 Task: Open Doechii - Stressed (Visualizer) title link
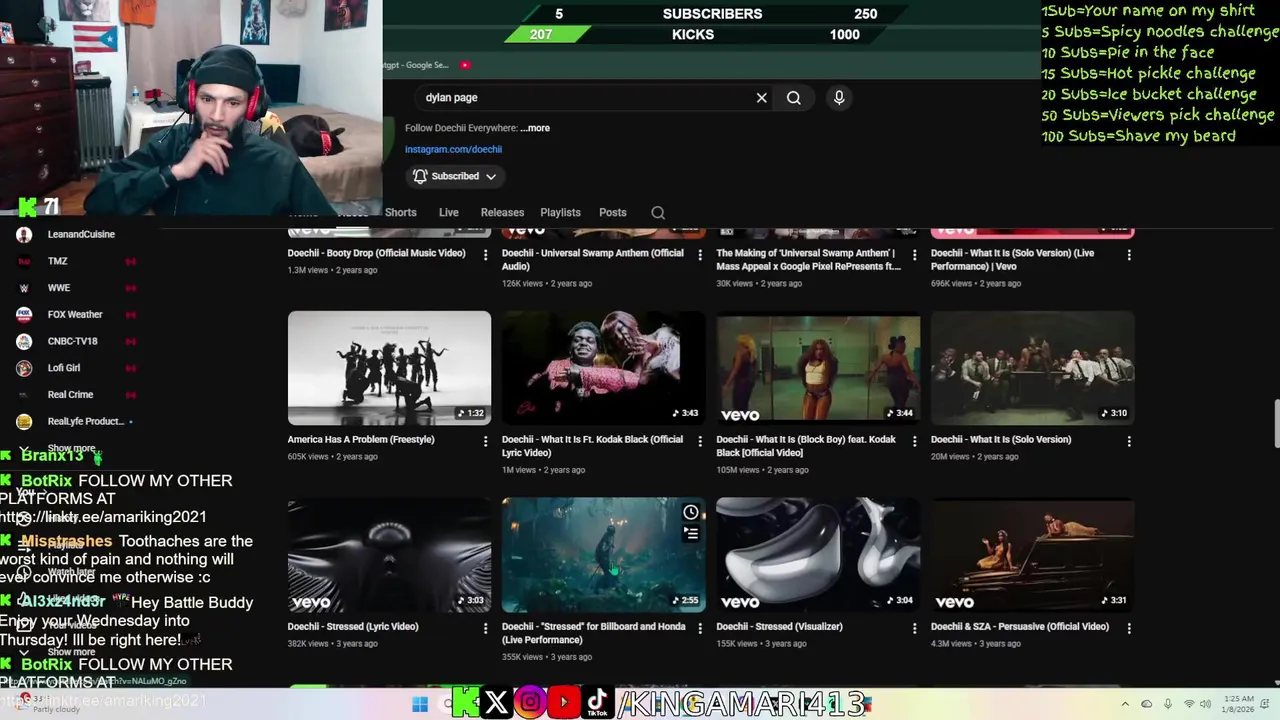pos(779,626)
